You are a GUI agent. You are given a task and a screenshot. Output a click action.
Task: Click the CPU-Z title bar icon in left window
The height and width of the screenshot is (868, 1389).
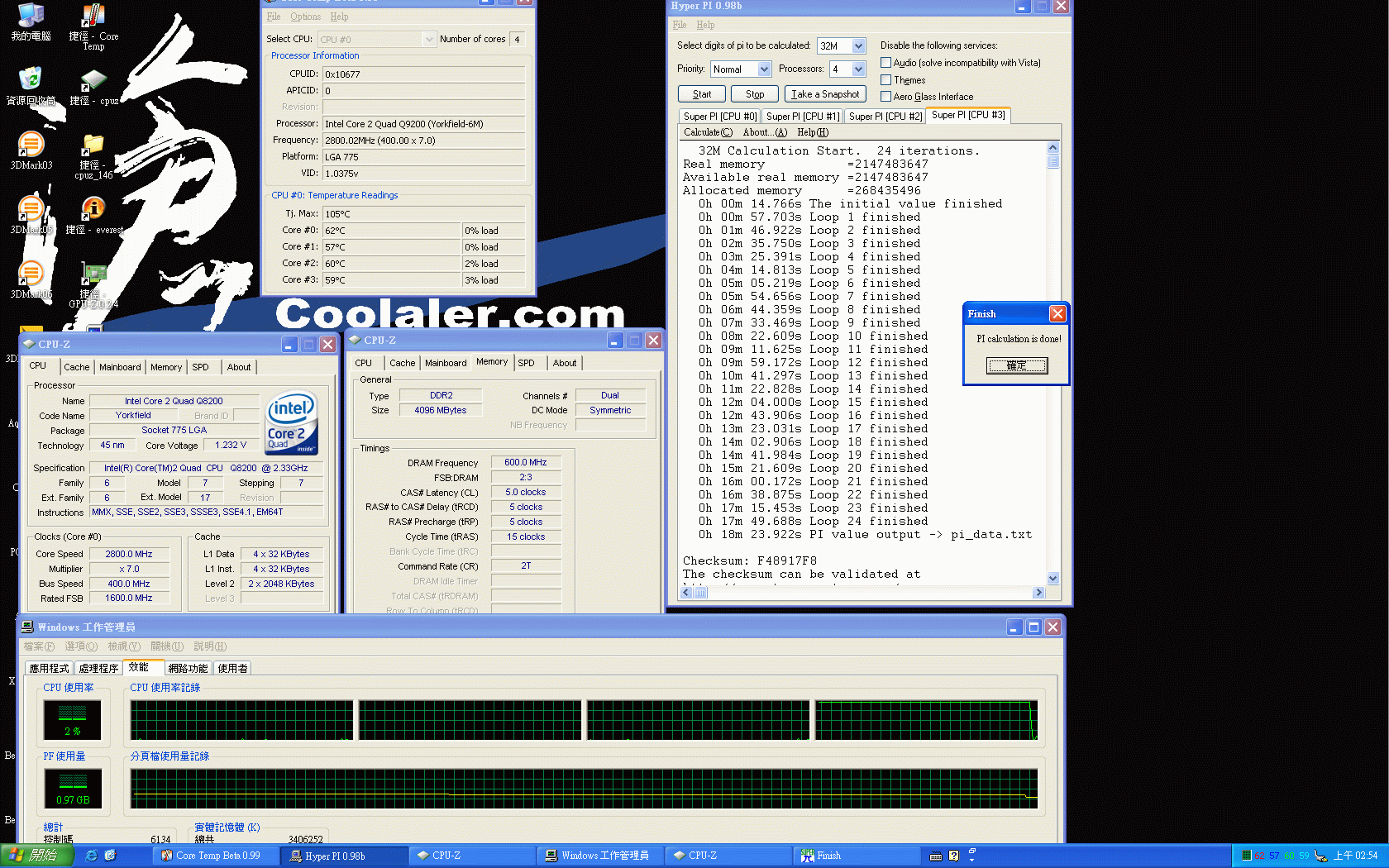[29, 344]
